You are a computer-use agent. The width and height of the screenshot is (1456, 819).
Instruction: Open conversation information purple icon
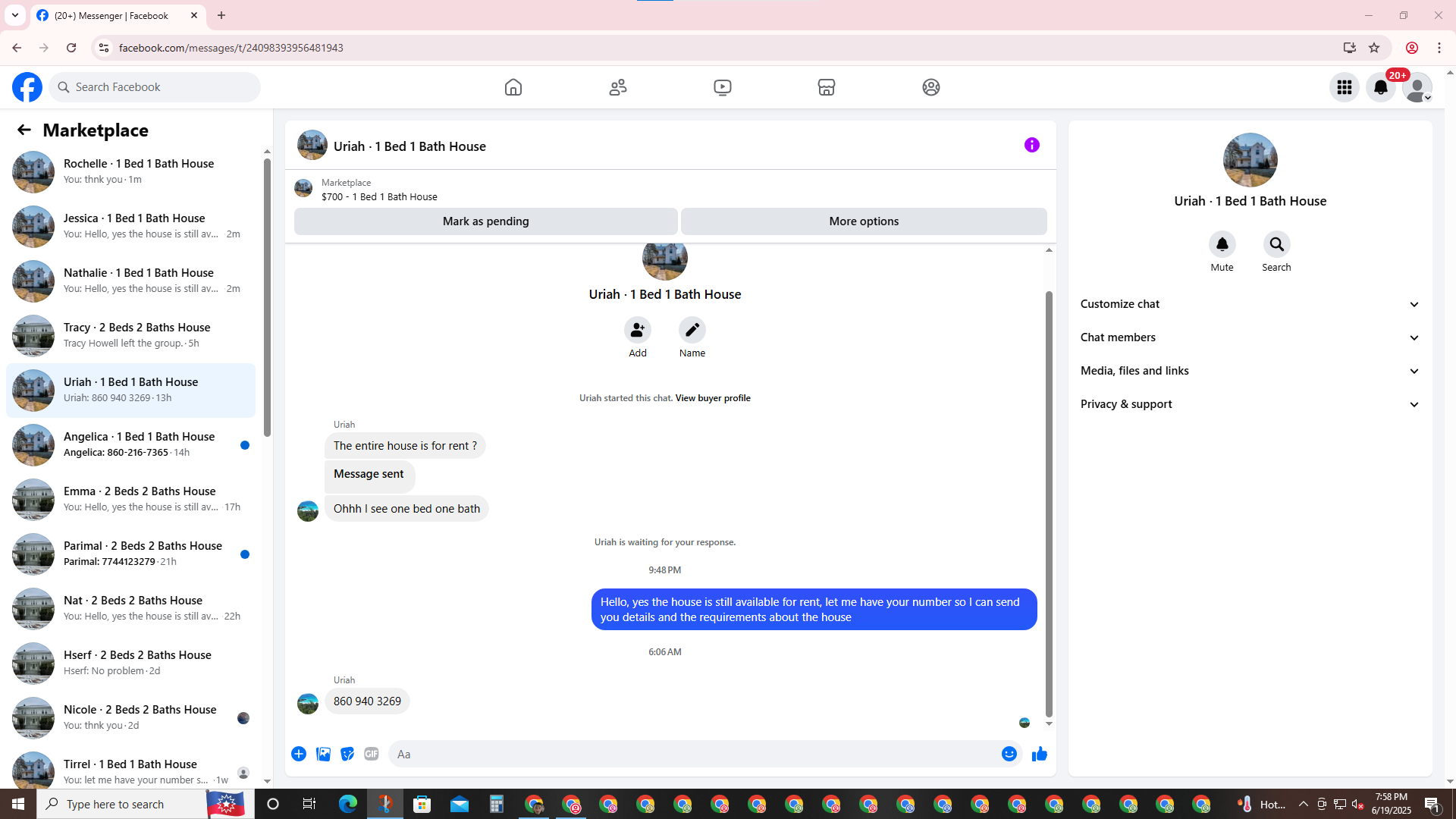(x=1032, y=145)
